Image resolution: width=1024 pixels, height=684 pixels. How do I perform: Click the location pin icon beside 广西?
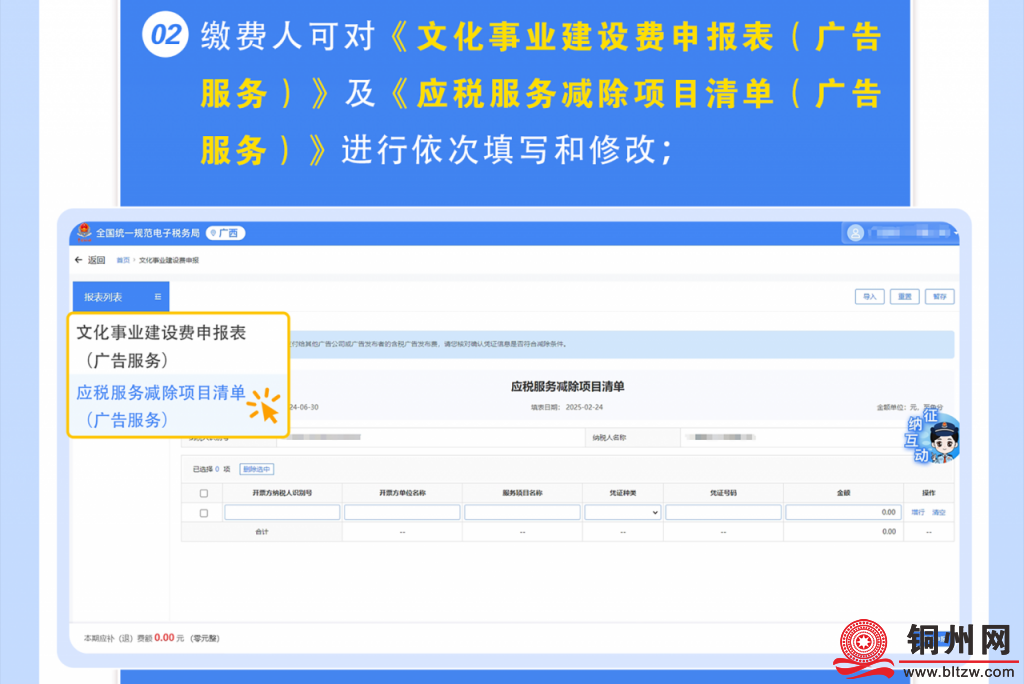click(x=213, y=234)
